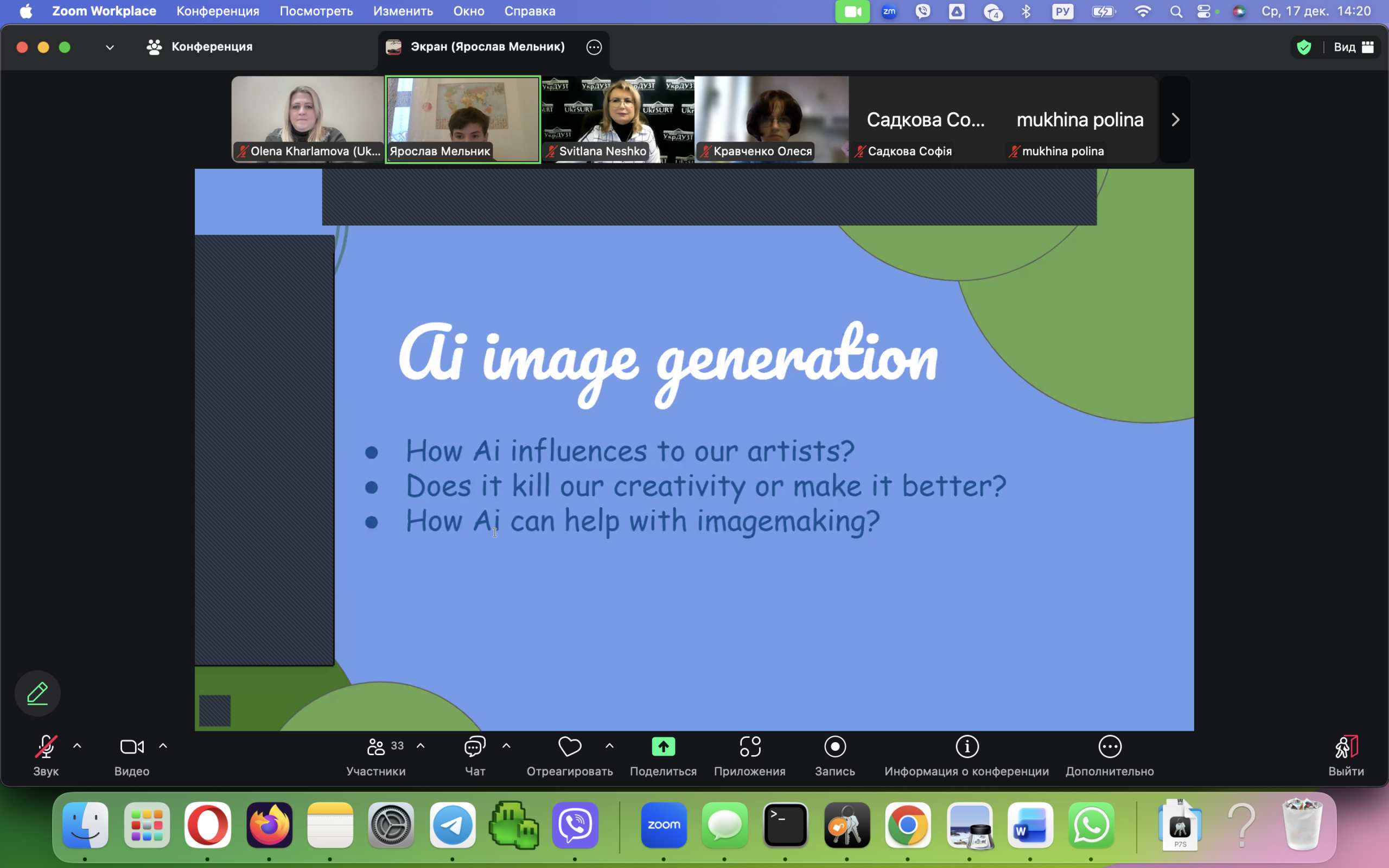
Task: Open the Вид view layout button
Action: 1353,47
